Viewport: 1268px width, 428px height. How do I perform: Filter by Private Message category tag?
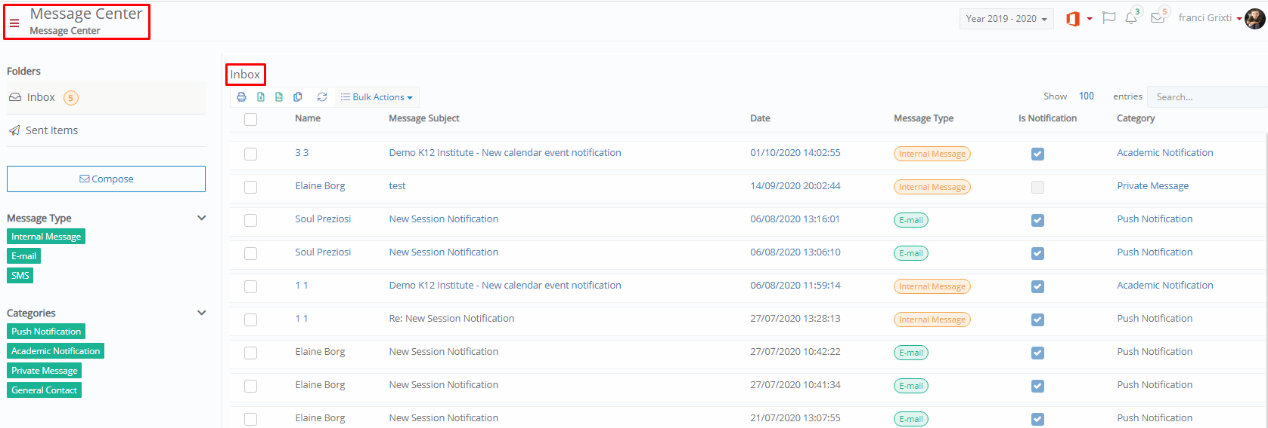point(44,370)
